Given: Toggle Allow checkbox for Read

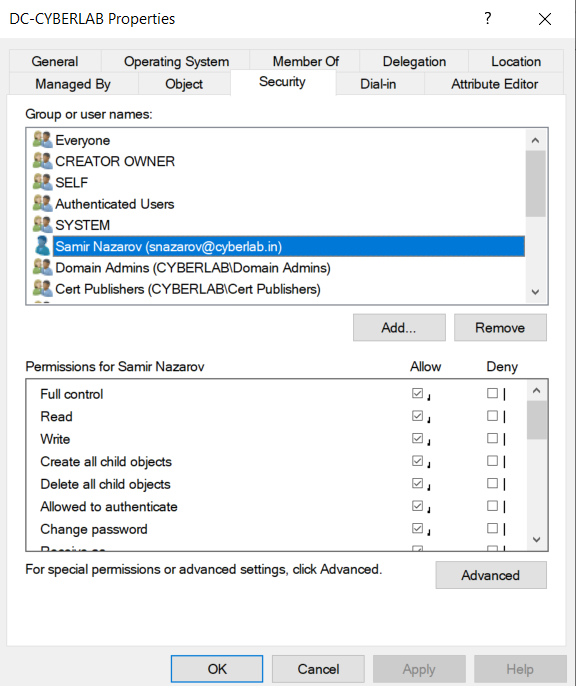Looking at the screenshot, I should click(417, 416).
